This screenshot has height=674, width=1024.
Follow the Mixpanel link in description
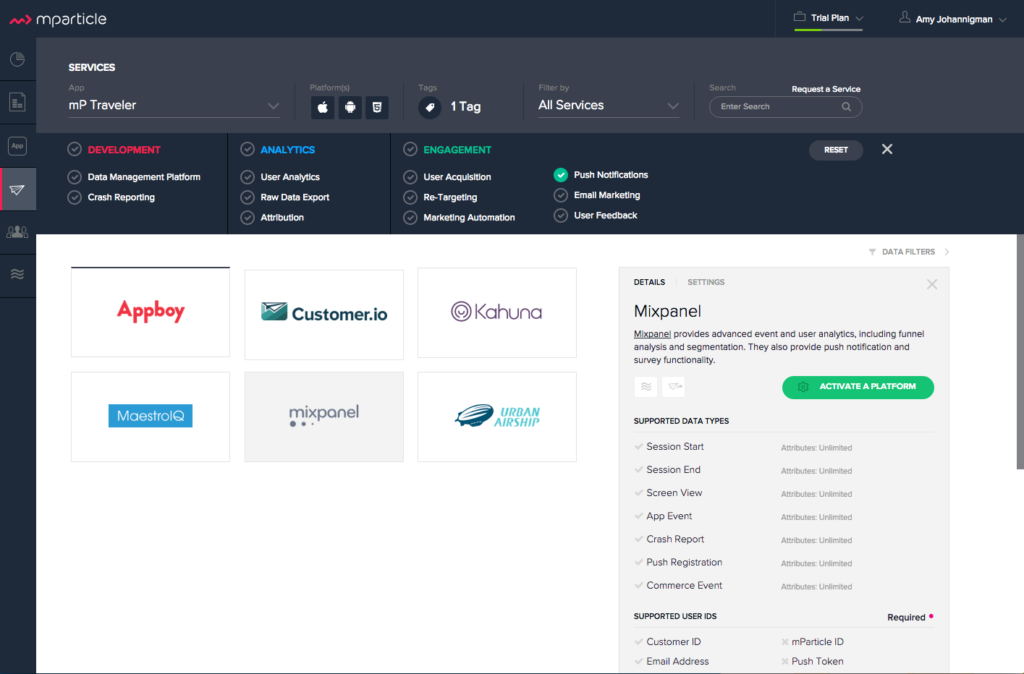[x=652, y=334]
